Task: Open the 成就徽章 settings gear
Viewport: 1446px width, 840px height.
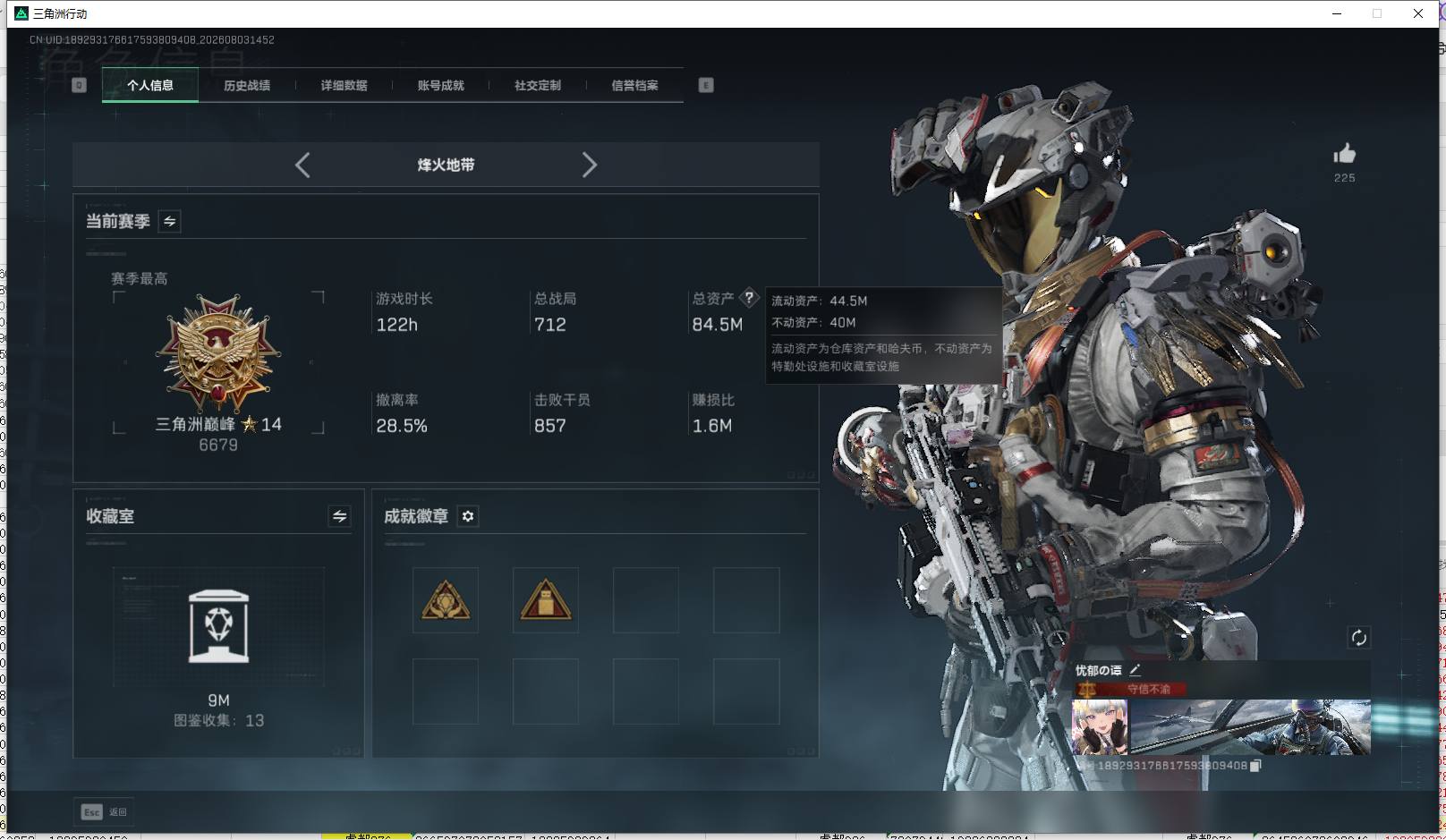Action: click(468, 516)
